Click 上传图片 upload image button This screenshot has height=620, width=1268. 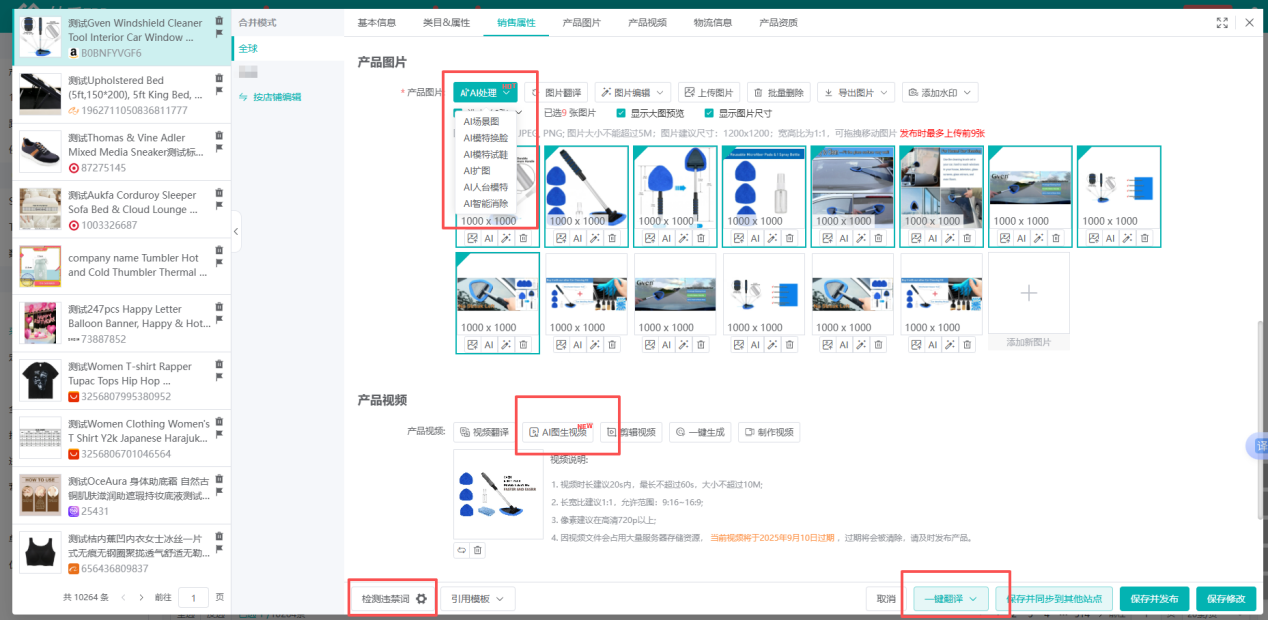point(708,92)
